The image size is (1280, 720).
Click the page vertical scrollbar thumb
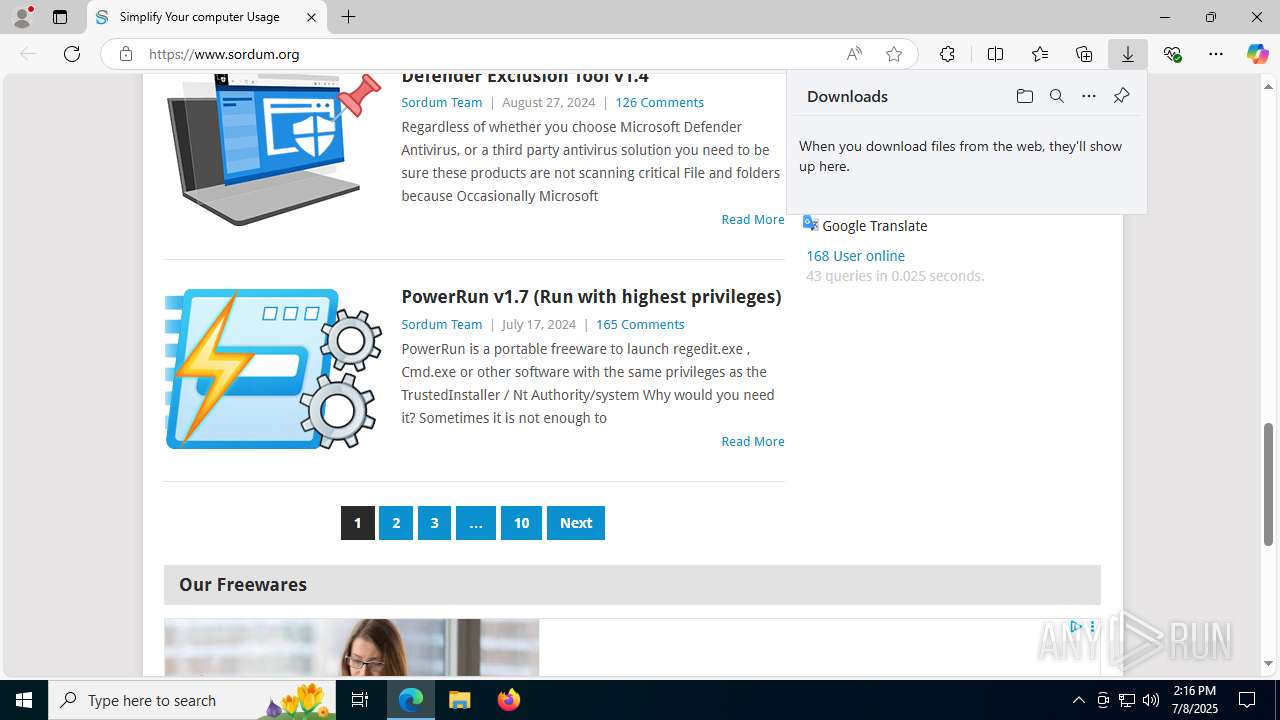pyautogui.click(x=1269, y=485)
